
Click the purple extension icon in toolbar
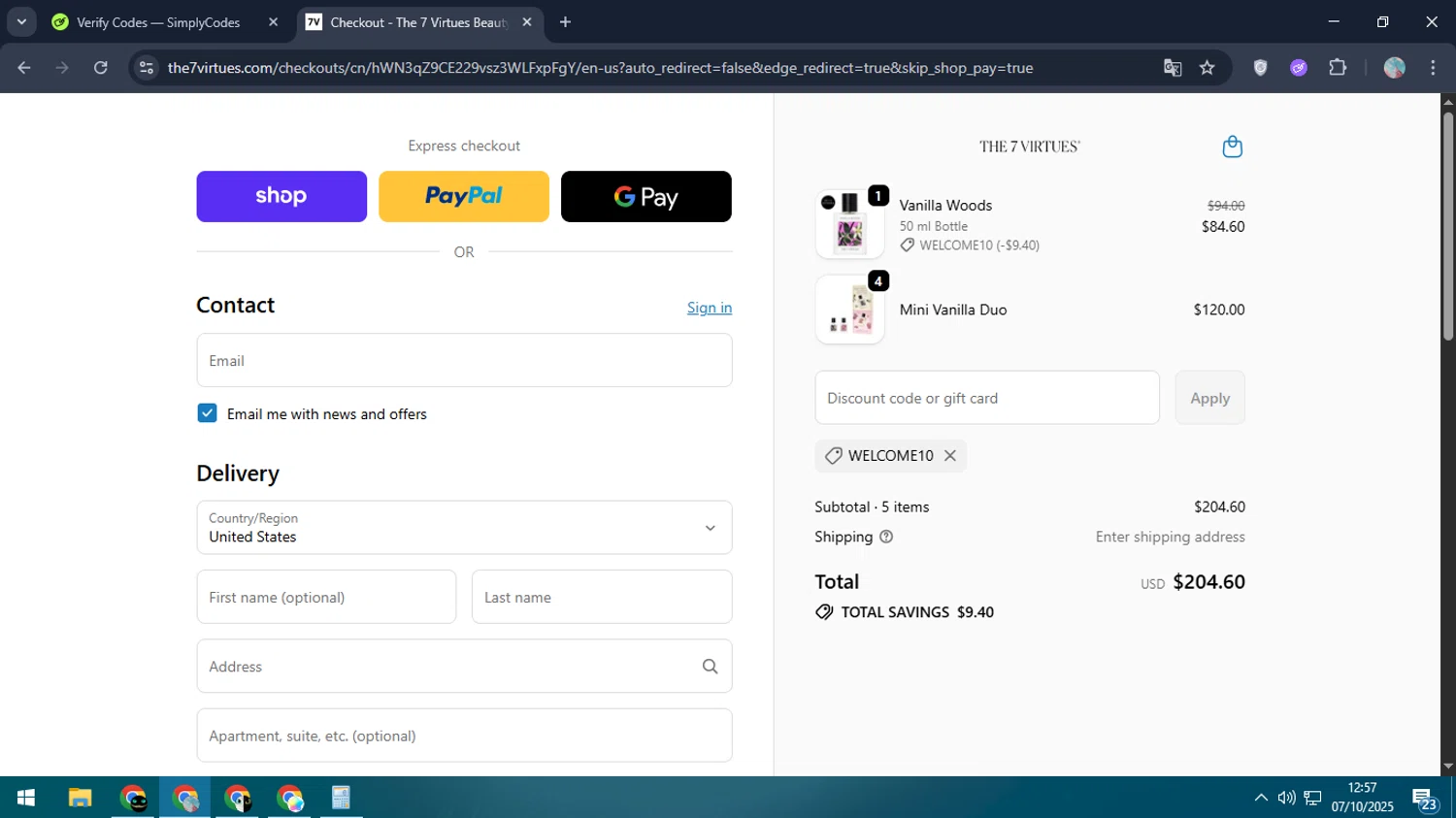click(x=1299, y=68)
